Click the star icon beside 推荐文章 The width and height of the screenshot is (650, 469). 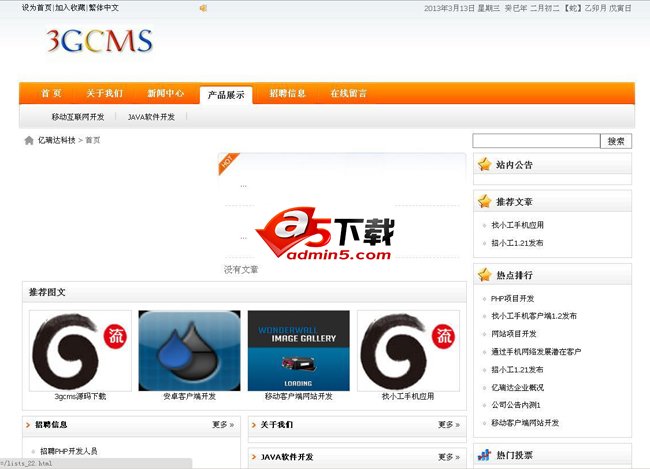pos(485,202)
